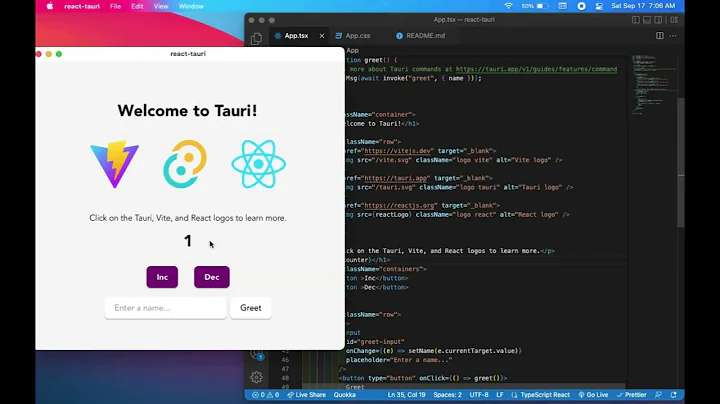Click Quokka in the status bar
The image size is (720, 404).
click(x=344, y=395)
